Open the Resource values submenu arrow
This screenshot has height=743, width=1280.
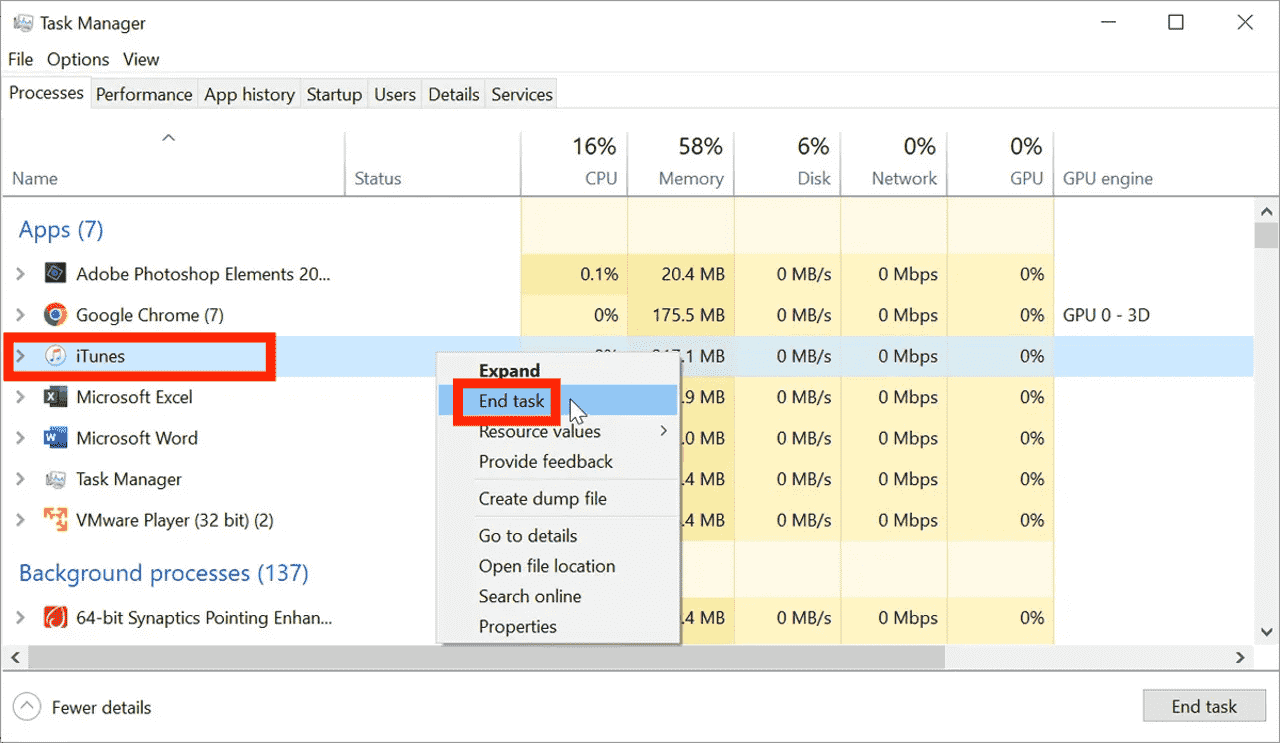click(663, 431)
